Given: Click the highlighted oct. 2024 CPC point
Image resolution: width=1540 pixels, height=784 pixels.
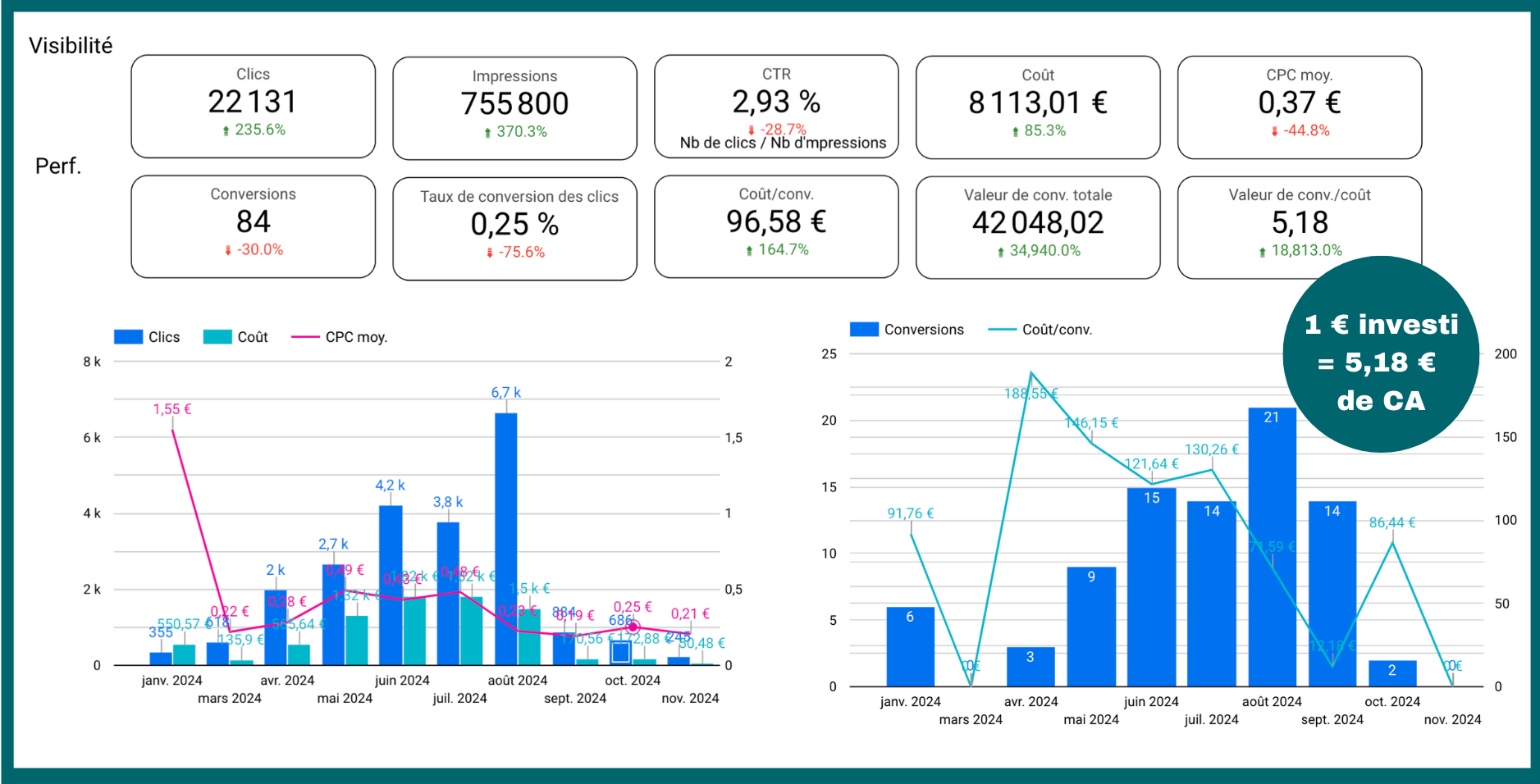Looking at the screenshot, I should tap(633, 627).
